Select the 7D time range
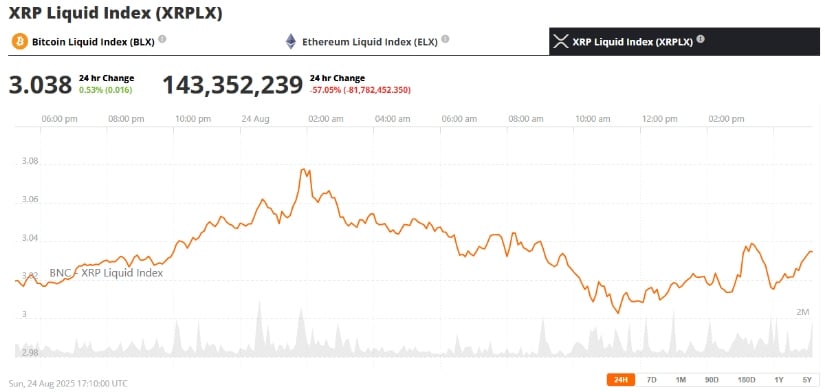Screen dimensions: 825x392 point(651,379)
